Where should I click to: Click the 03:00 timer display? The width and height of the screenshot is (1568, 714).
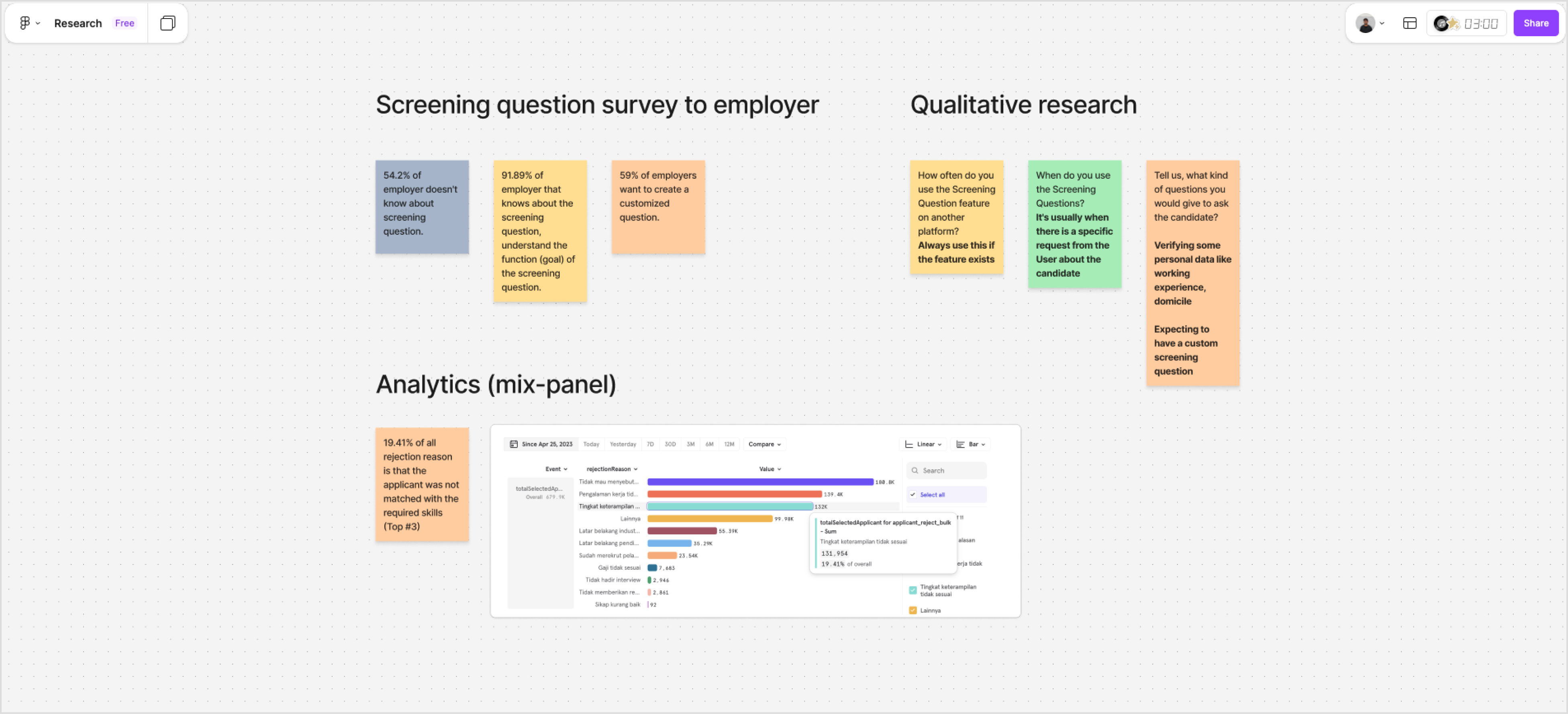point(1480,24)
